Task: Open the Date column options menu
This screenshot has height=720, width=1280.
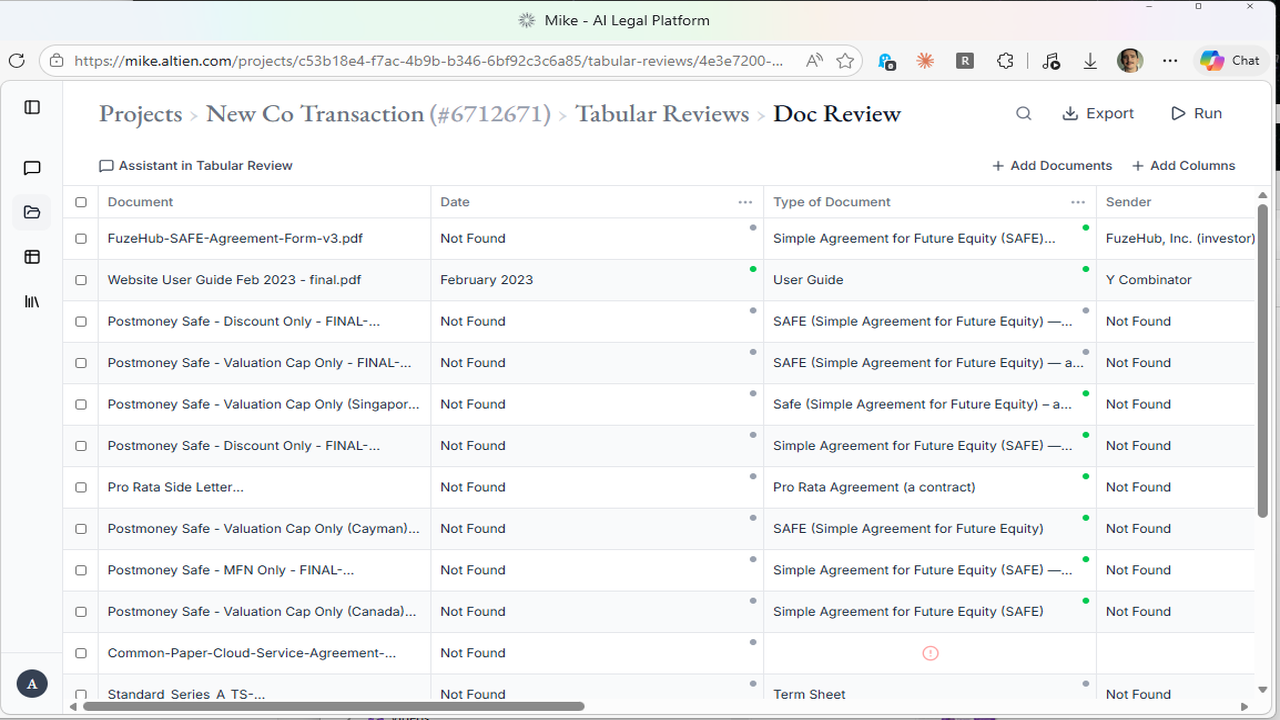Action: tap(745, 202)
